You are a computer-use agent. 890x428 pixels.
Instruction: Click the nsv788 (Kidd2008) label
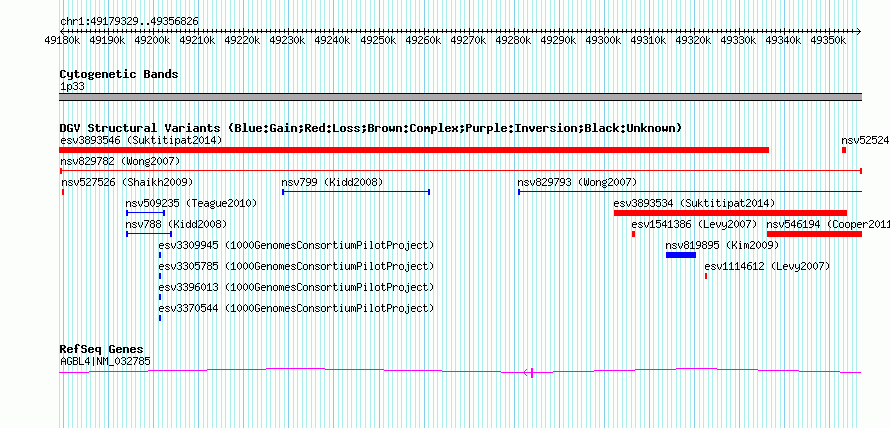176,224
